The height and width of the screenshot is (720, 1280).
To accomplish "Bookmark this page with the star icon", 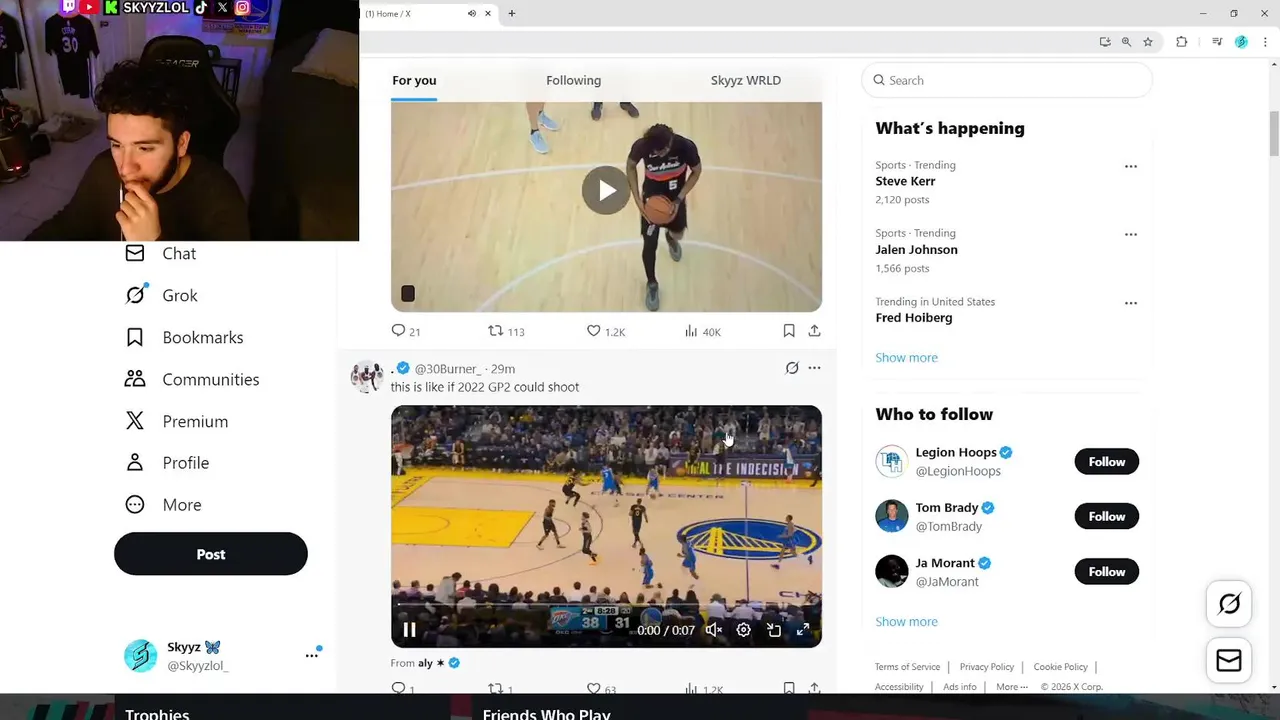I will pyautogui.click(x=1148, y=42).
